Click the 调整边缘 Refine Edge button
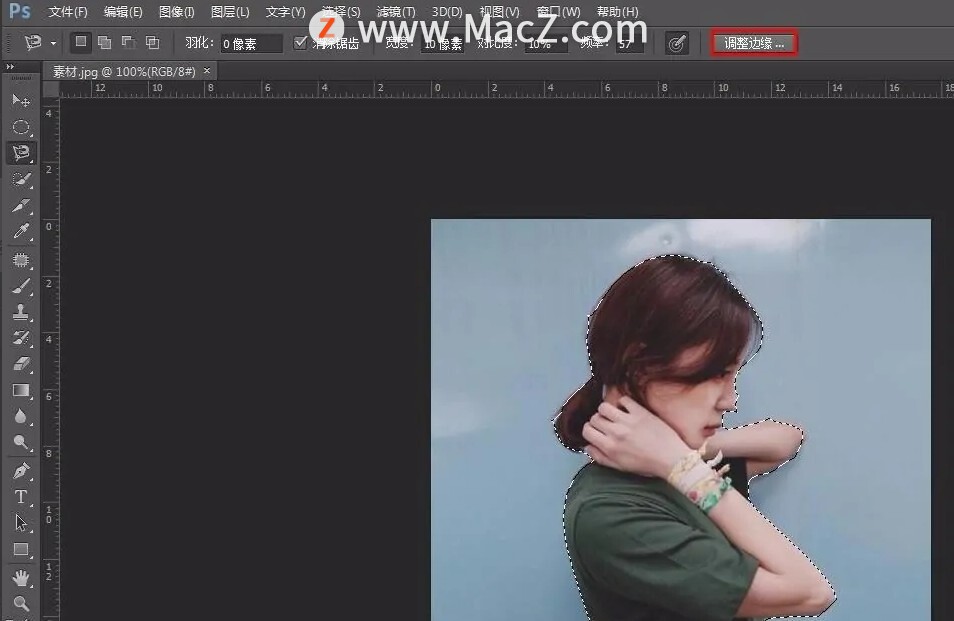The image size is (954, 621). coord(754,43)
